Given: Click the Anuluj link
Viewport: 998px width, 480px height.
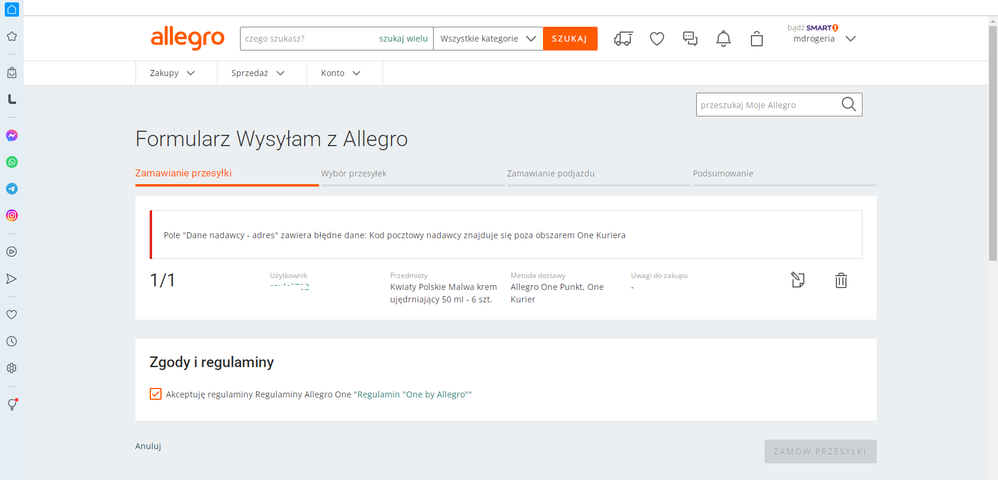Looking at the screenshot, I should 148,446.
